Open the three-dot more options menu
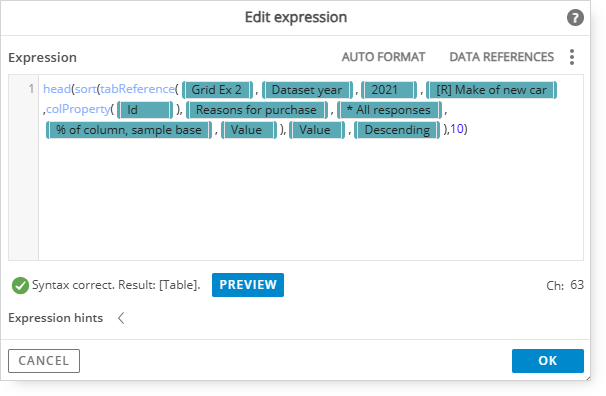Screen dimensions: 606x396 click(x=572, y=57)
